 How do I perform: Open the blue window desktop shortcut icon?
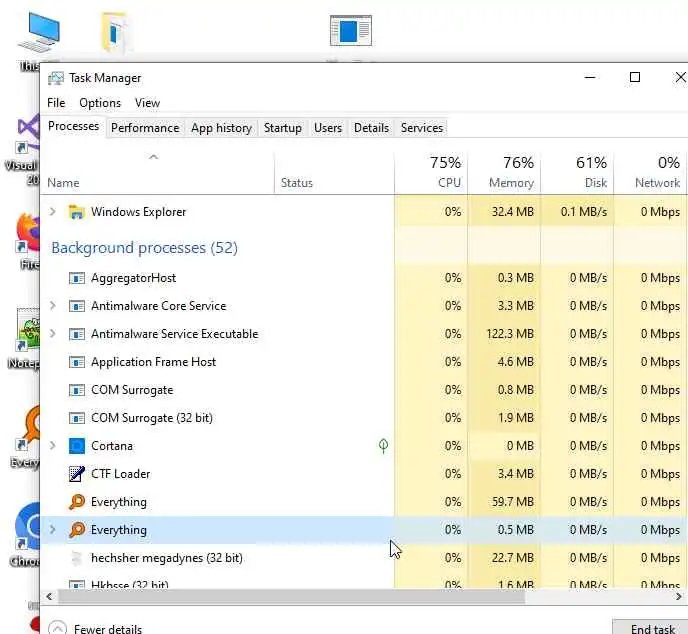point(351,31)
